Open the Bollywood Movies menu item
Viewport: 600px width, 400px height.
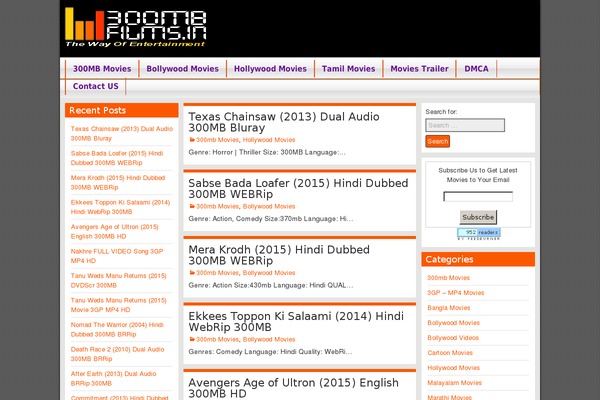tap(183, 69)
